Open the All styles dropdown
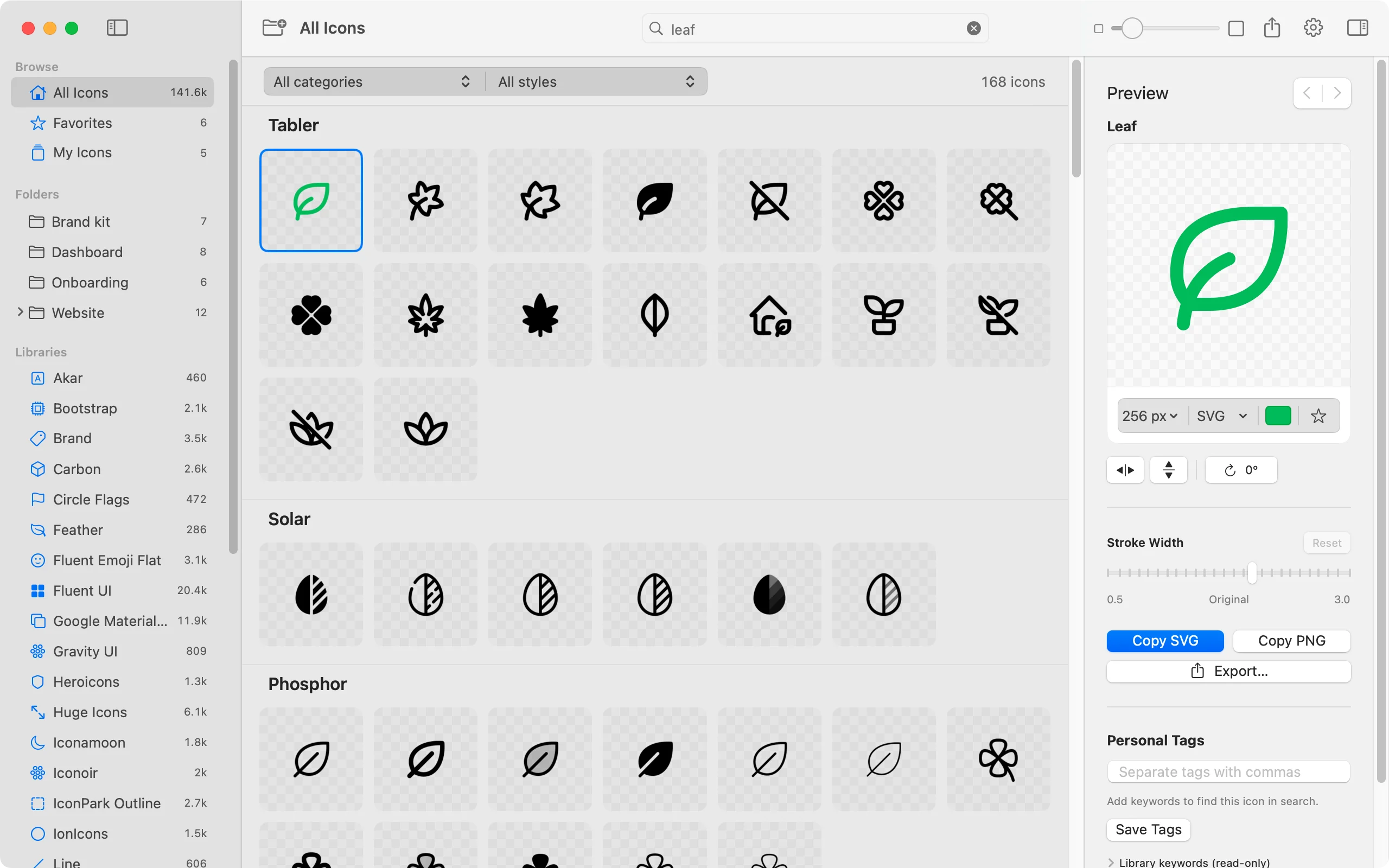The width and height of the screenshot is (1389, 868). click(x=596, y=81)
